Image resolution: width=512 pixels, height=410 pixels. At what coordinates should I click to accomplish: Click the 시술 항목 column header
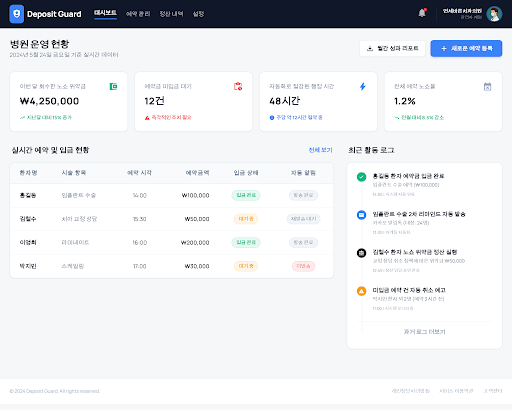coord(74,173)
